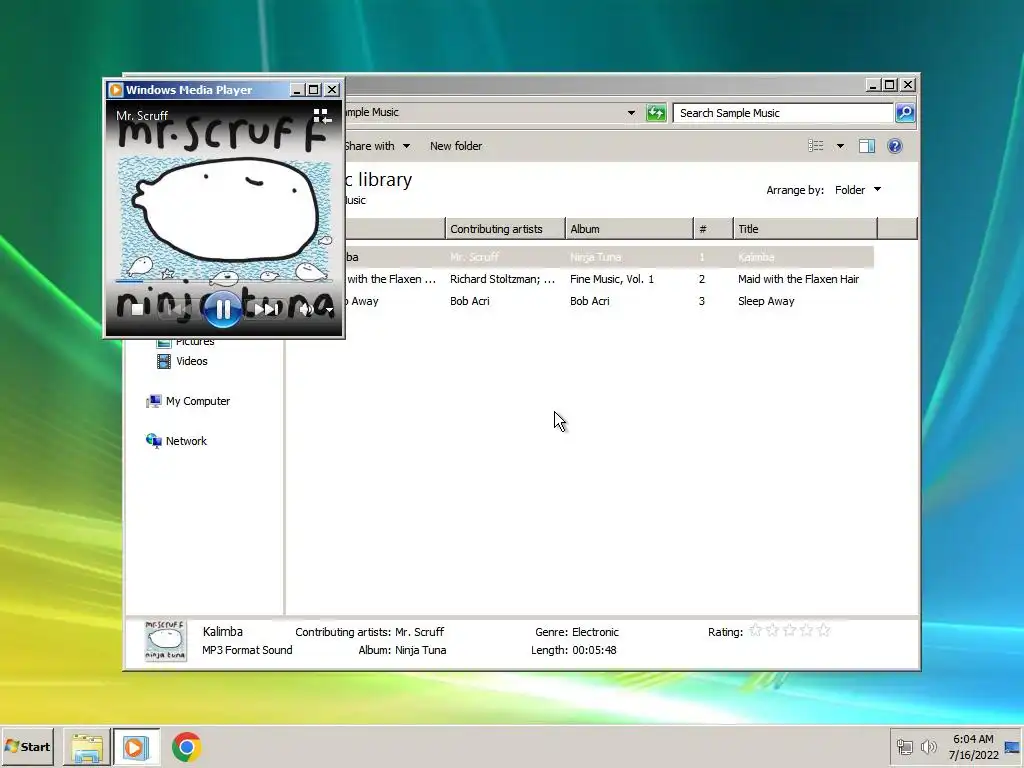Launch Google Chrome from the taskbar
Screen dimensions: 1024x768
pos(186,747)
